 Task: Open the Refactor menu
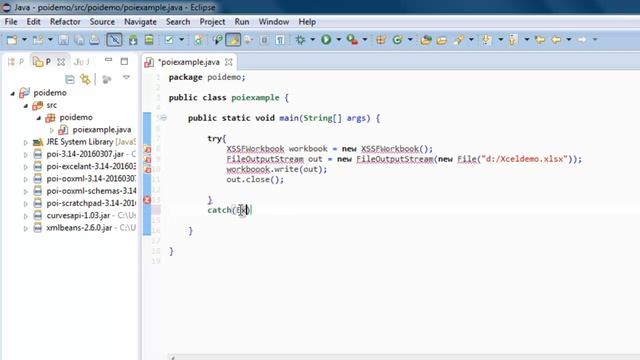pos(65,22)
